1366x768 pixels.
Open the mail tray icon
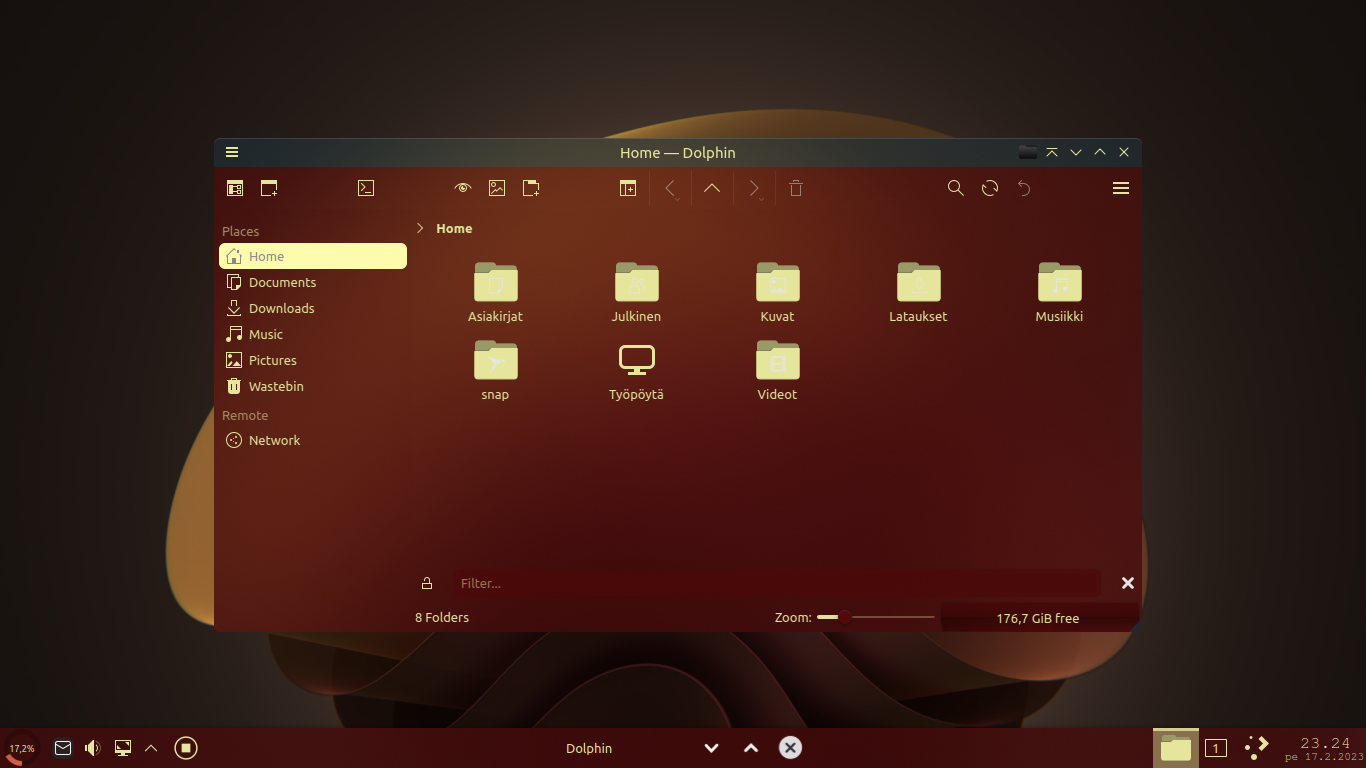[63, 748]
